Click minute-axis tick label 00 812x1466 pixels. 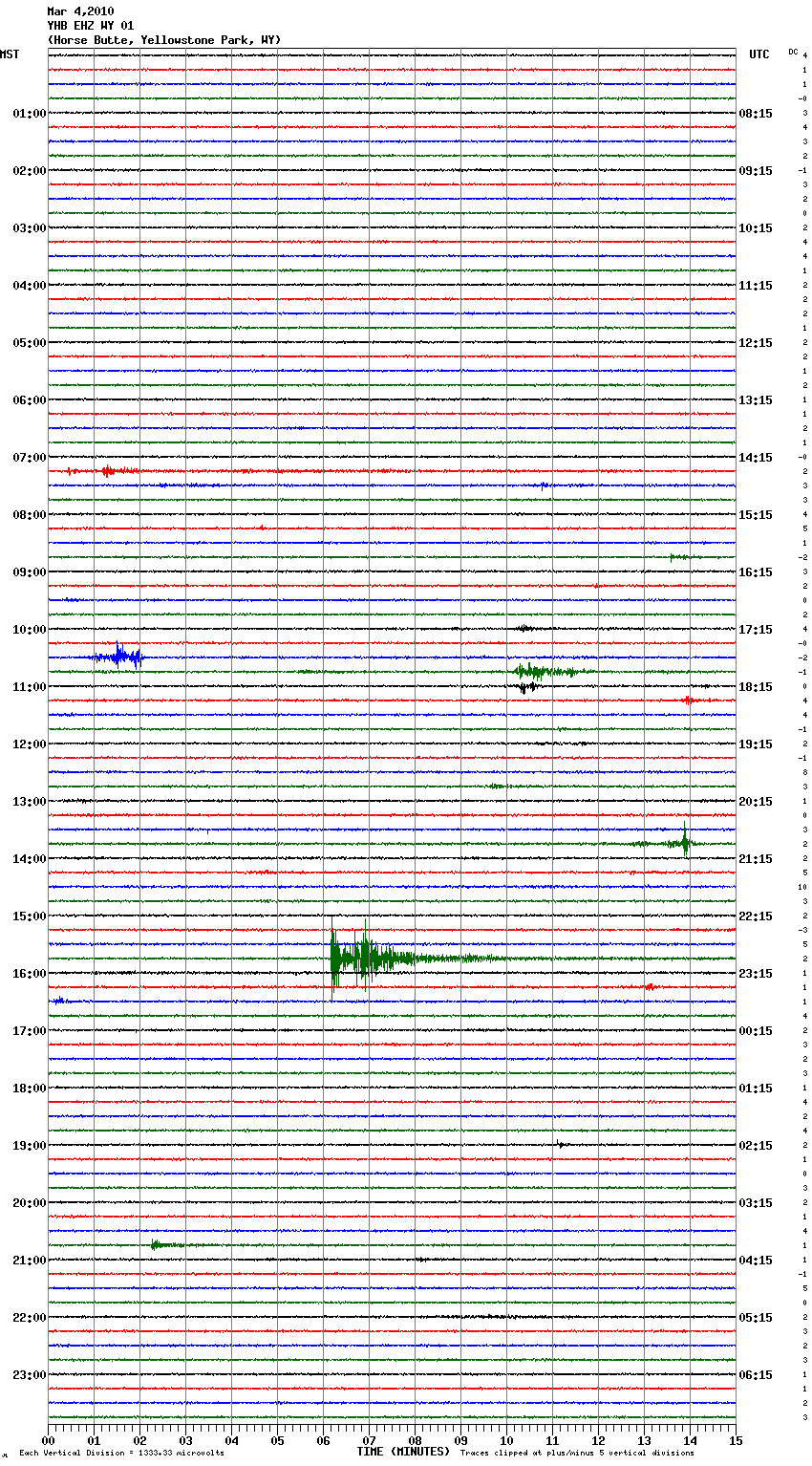tap(49, 1440)
